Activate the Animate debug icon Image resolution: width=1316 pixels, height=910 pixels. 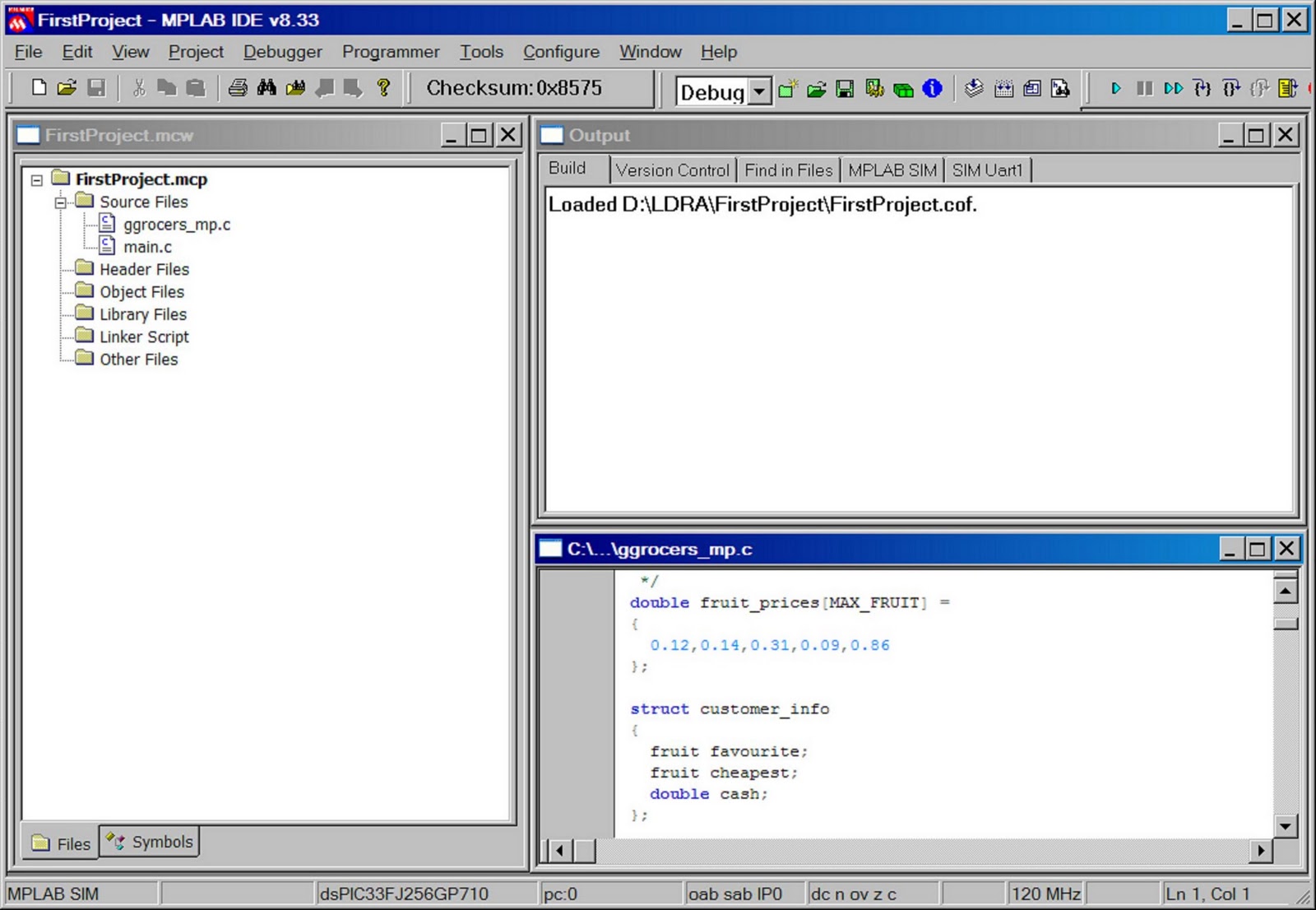[1174, 89]
